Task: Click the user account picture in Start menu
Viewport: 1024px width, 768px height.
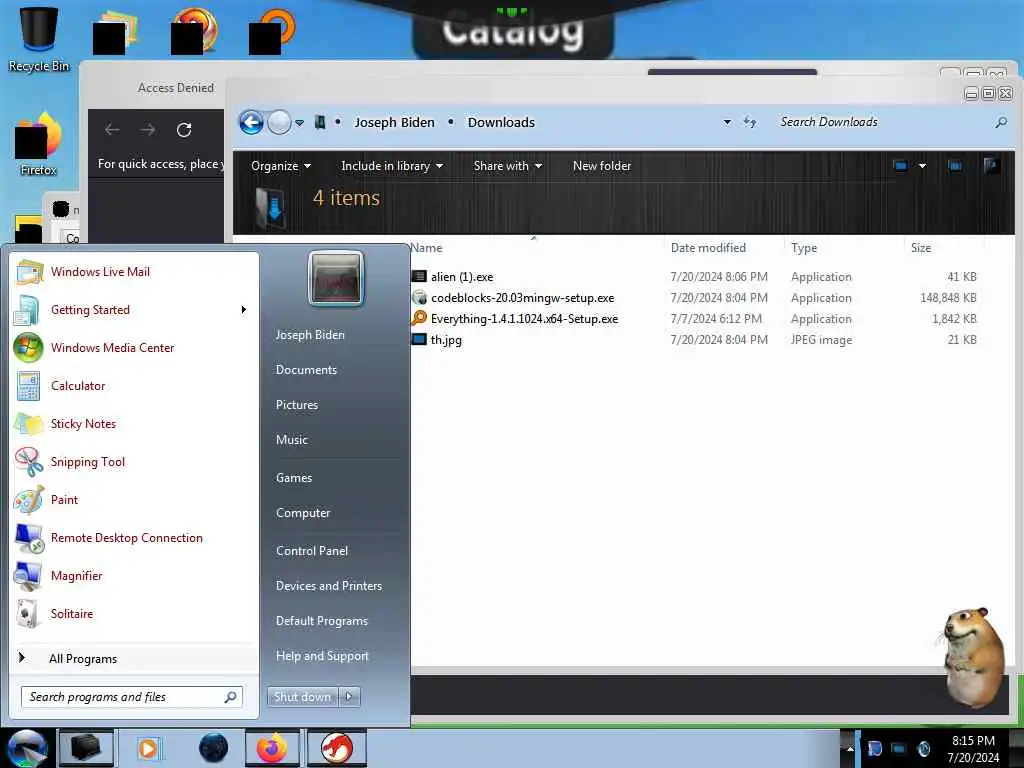Action: point(336,279)
